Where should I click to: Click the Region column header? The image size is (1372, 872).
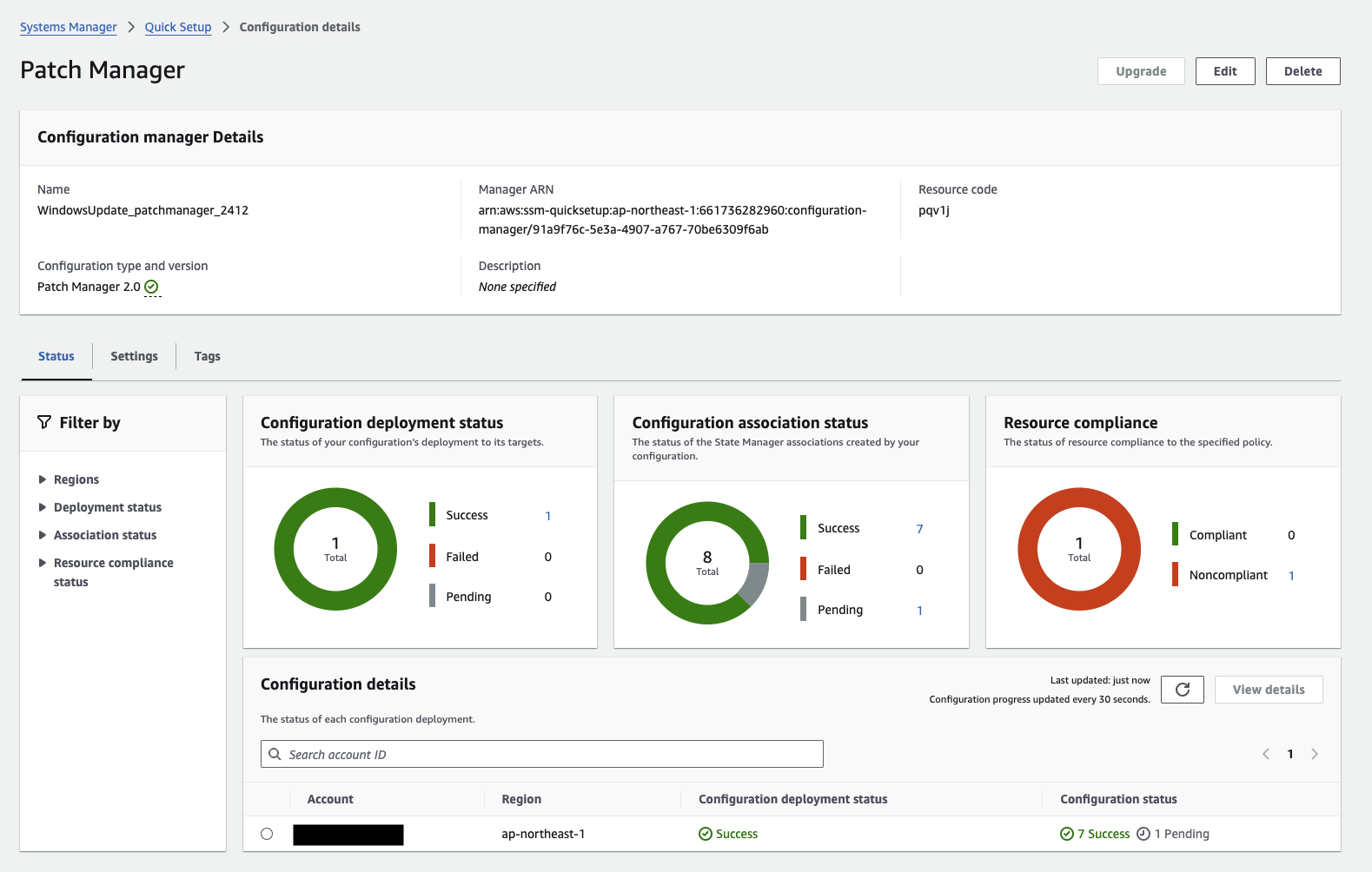point(521,799)
